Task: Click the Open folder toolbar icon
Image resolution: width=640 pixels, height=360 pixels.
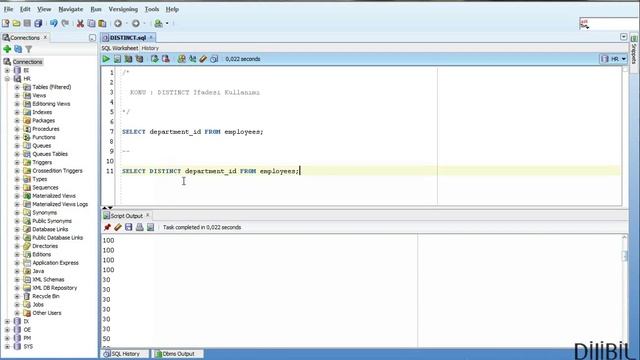Action: tap(17, 23)
